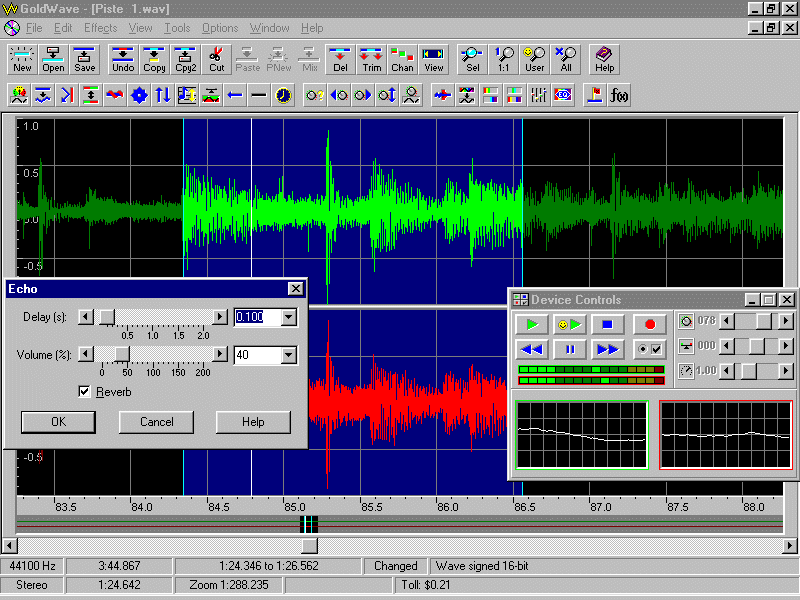Click the Cpy2 toolbar button

(x=185, y=60)
